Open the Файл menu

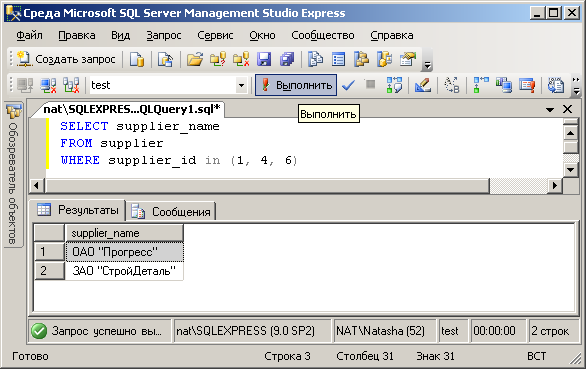[x=29, y=35]
